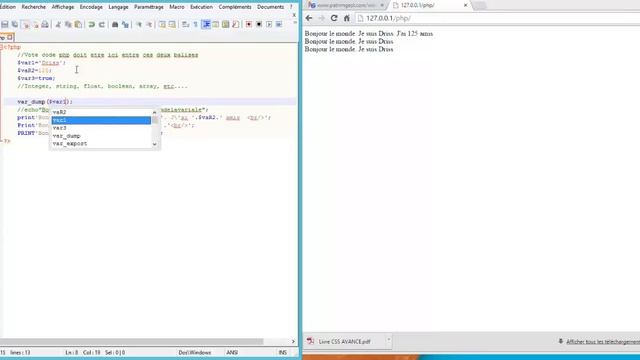Toggle the Word Wrap toolbar icon
This screenshot has width=640, height=360.
[x=185, y=24]
